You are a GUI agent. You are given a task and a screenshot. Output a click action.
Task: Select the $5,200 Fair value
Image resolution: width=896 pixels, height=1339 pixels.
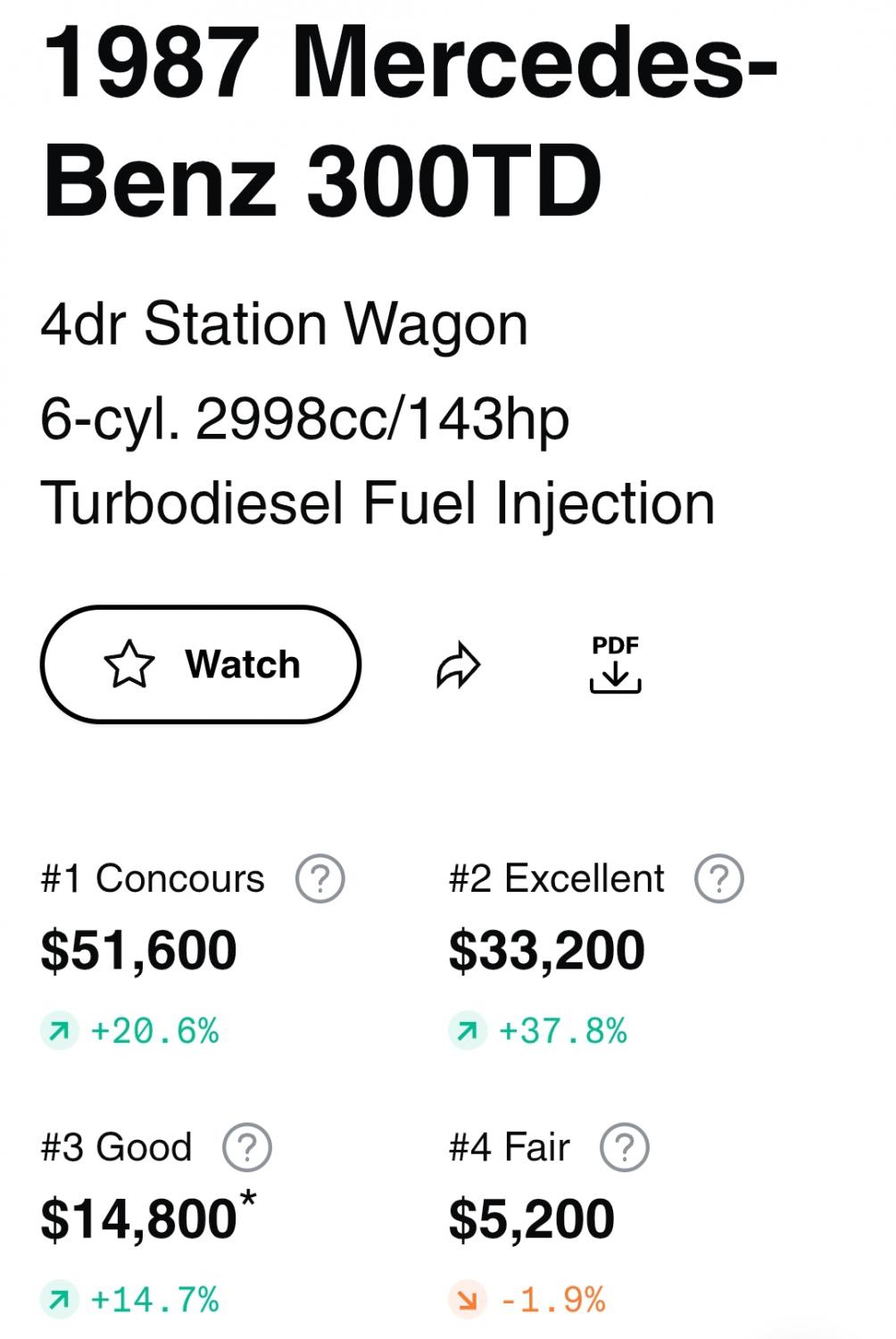tap(532, 1218)
